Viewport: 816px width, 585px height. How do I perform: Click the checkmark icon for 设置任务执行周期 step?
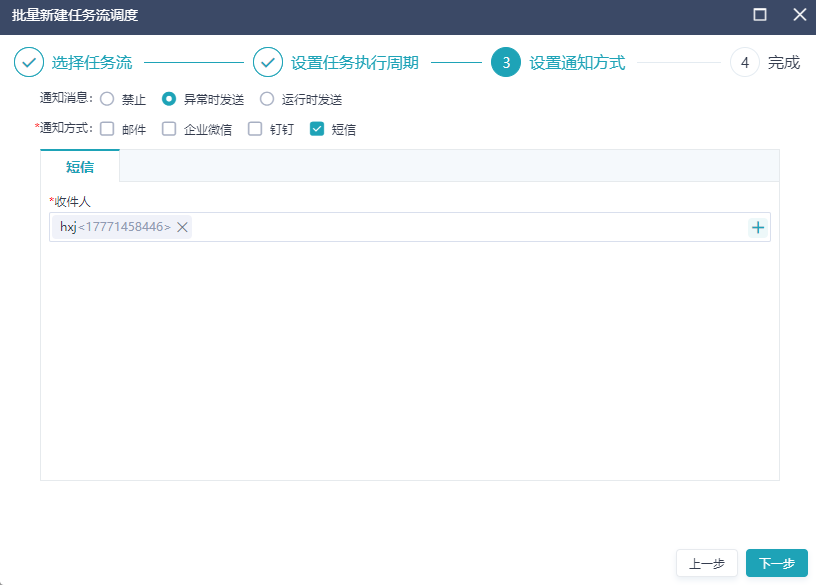click(x=268, y=62)
